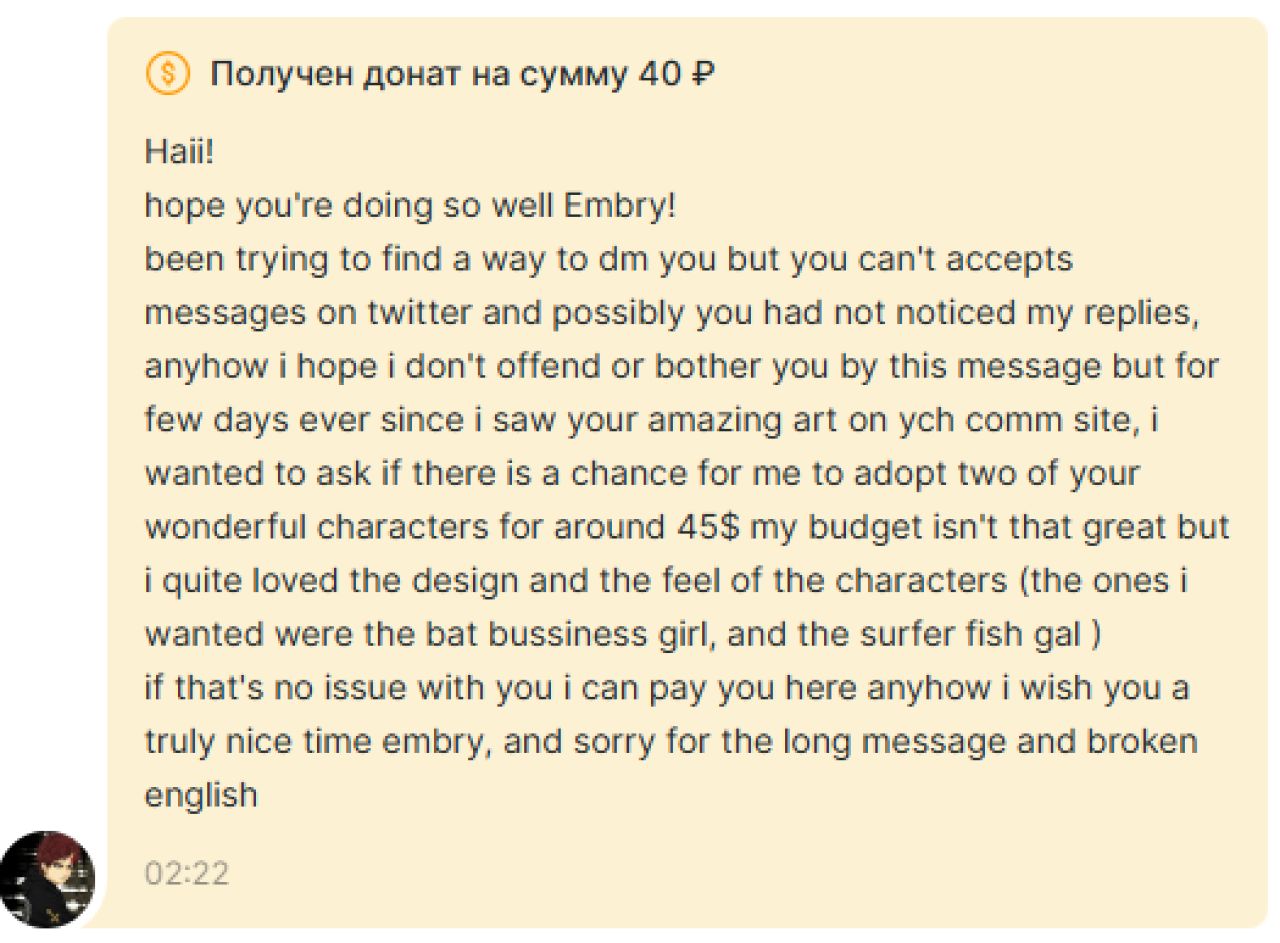Click the "Haii!" greeting line
Image resolution: width=1280 pixels, height=943 pixels.
[180, 152]
